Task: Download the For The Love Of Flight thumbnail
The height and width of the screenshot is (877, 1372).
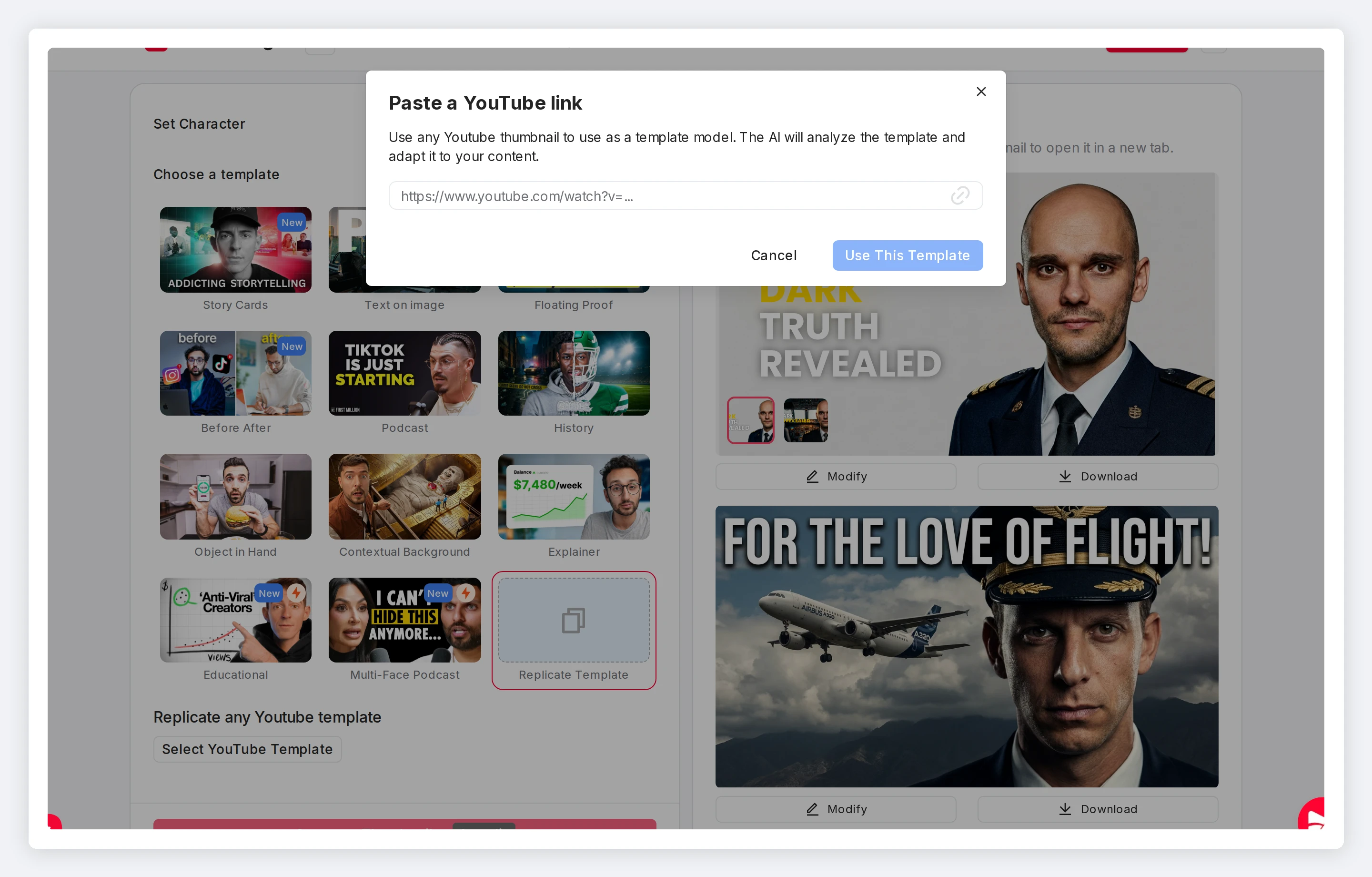Action: click(x=1098, y=808)
